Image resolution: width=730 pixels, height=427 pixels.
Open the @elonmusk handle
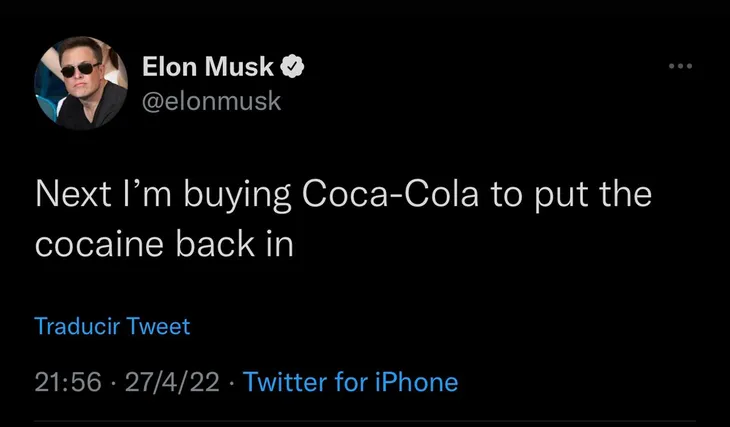(x=213, y=101)
